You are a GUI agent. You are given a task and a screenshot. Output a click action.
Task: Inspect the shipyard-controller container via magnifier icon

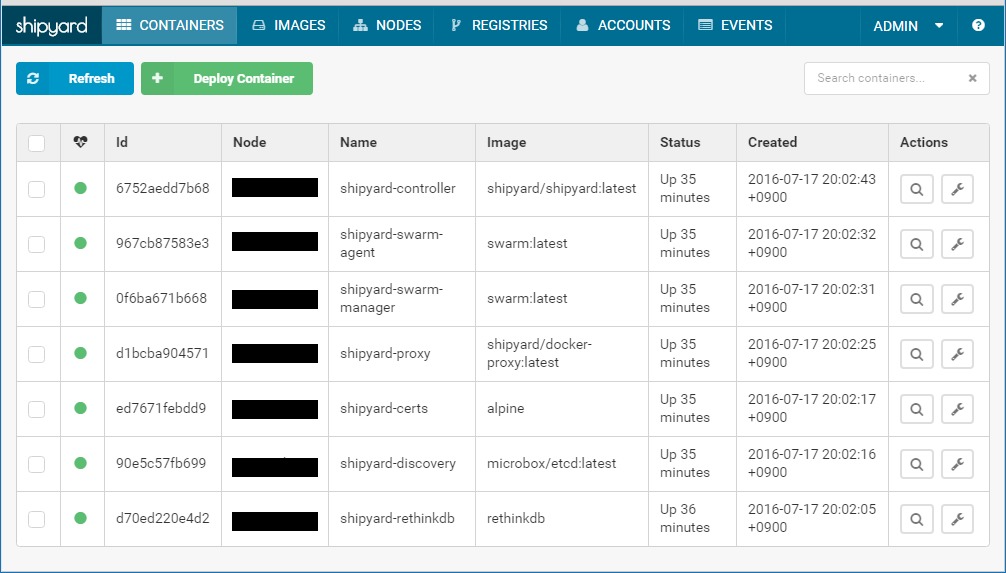917,189
